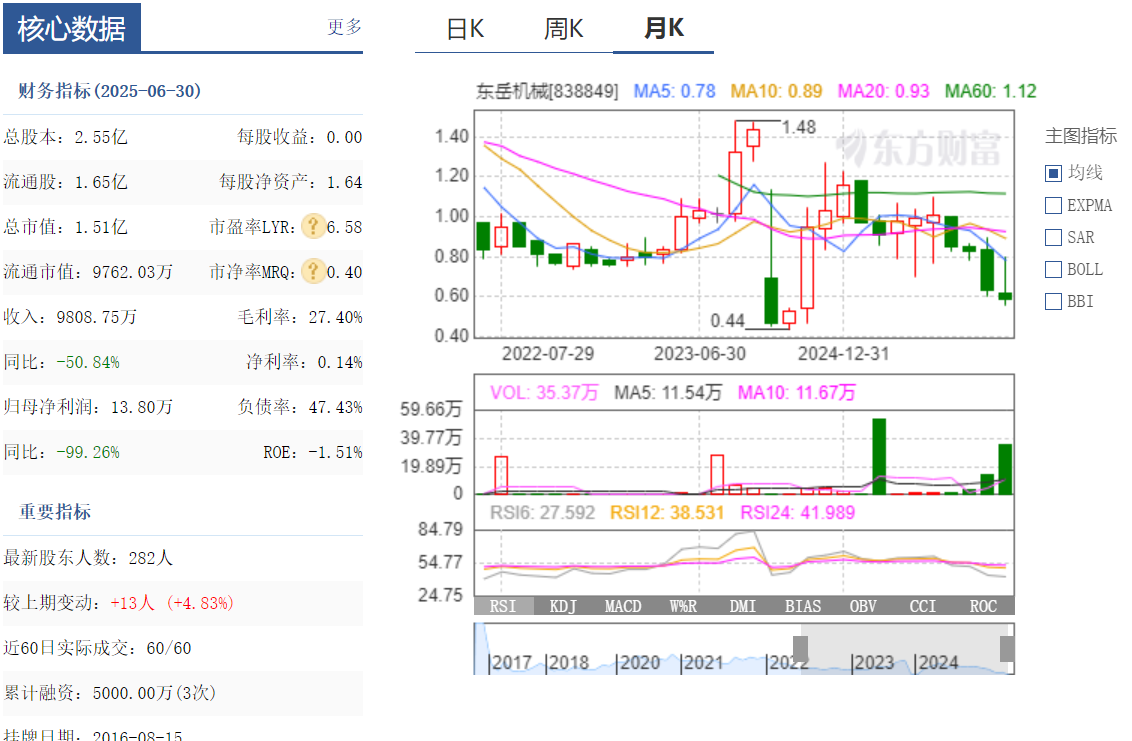This screenshot has width=1132, height=741.
Task: Click the RSI12: 38.531 value
Action: pyautogui.click(x=666, y=513)
